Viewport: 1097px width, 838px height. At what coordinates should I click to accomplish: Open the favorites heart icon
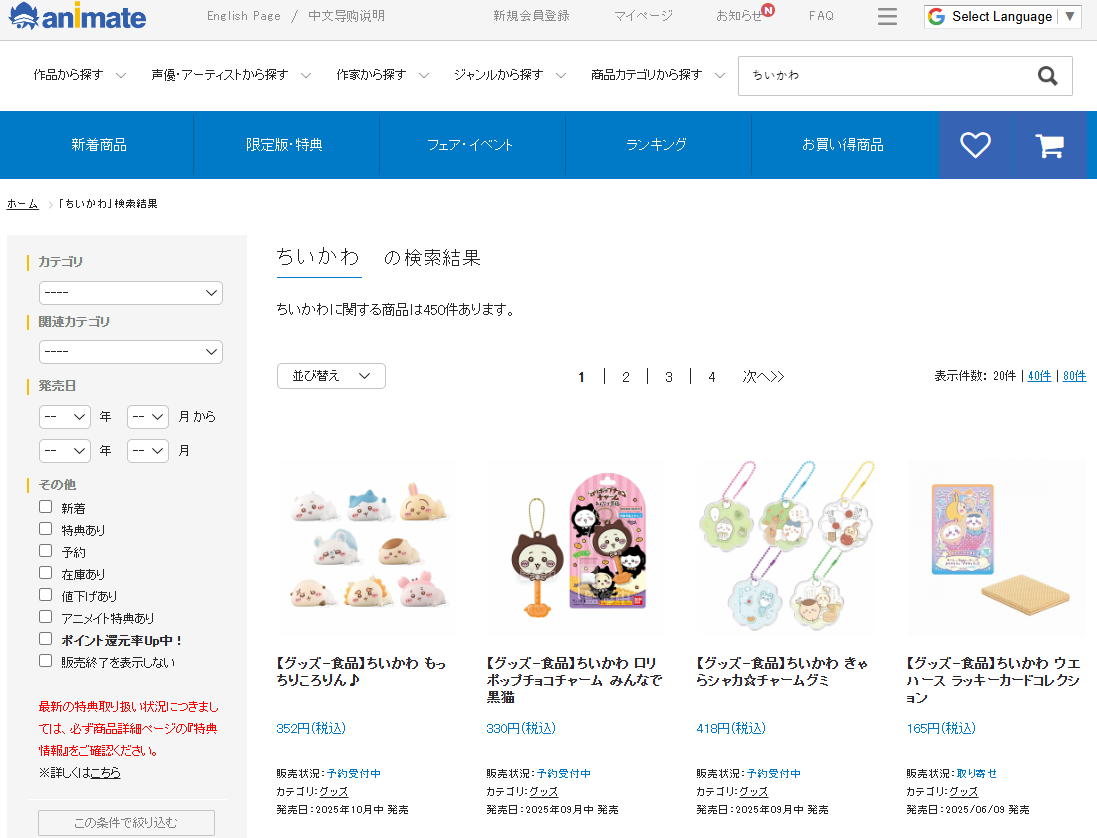coord(975,145)
